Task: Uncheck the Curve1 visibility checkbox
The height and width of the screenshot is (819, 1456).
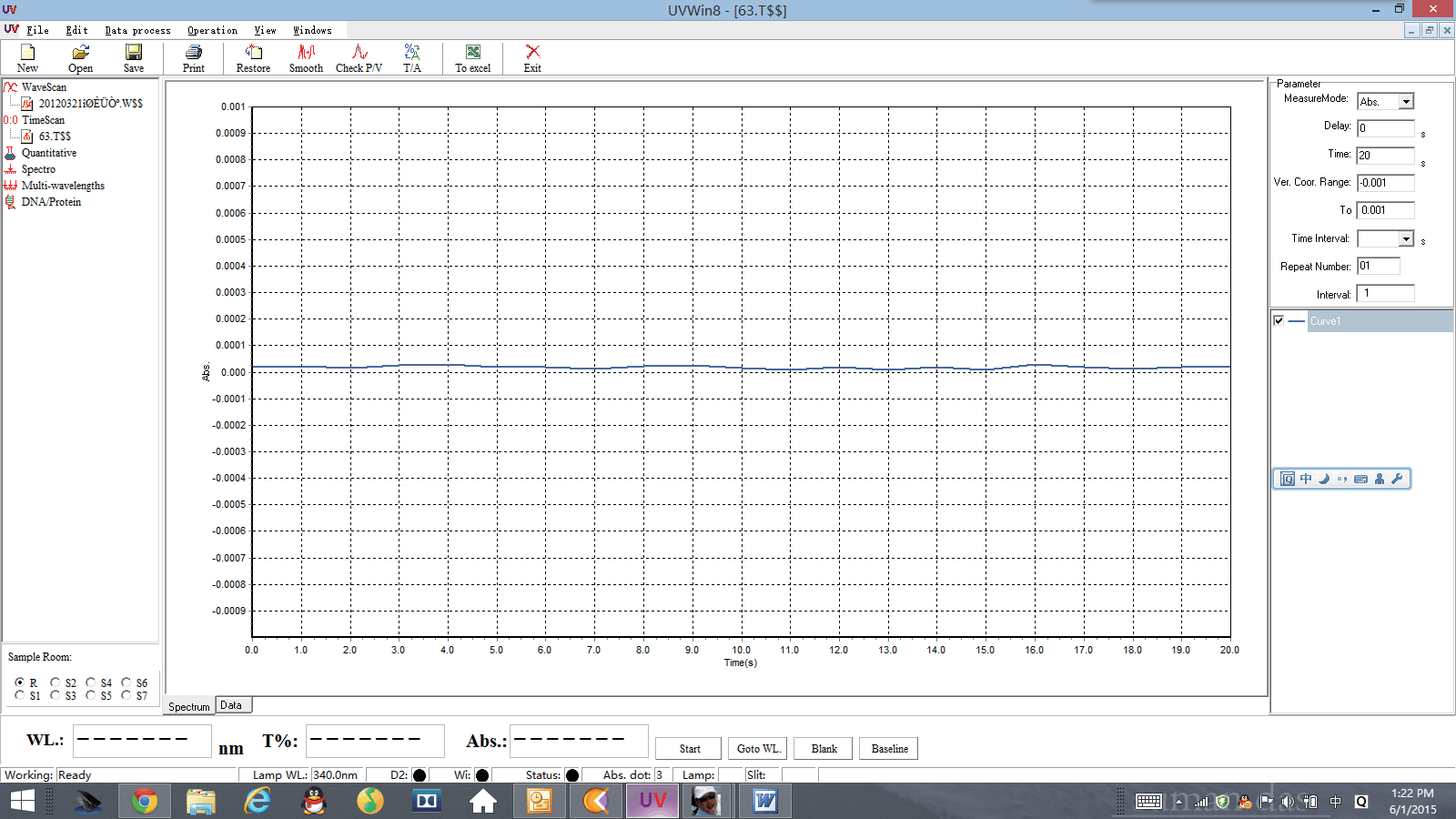Action: (x=1279, y=320)
